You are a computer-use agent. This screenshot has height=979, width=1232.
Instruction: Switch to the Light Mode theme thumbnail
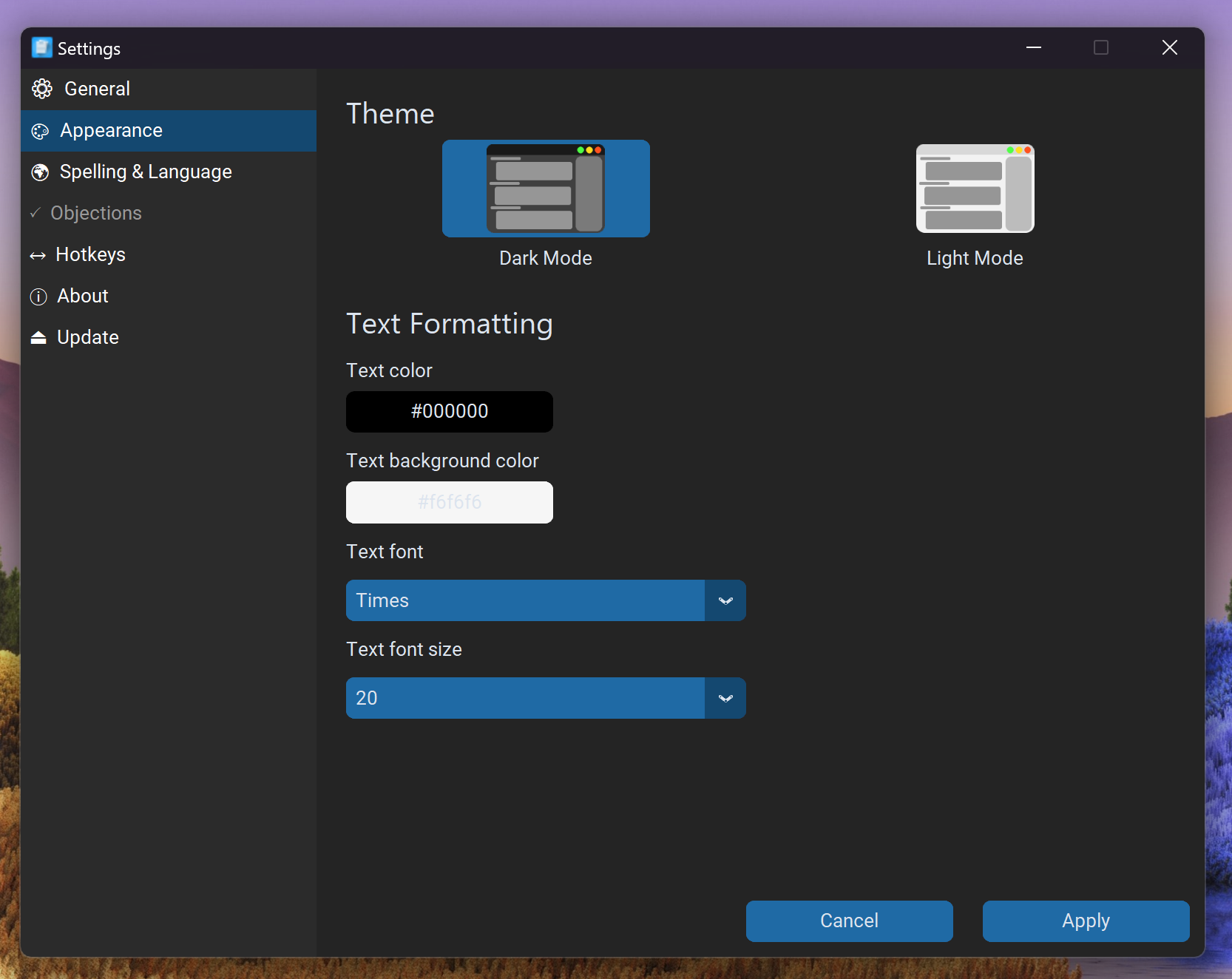975,189
